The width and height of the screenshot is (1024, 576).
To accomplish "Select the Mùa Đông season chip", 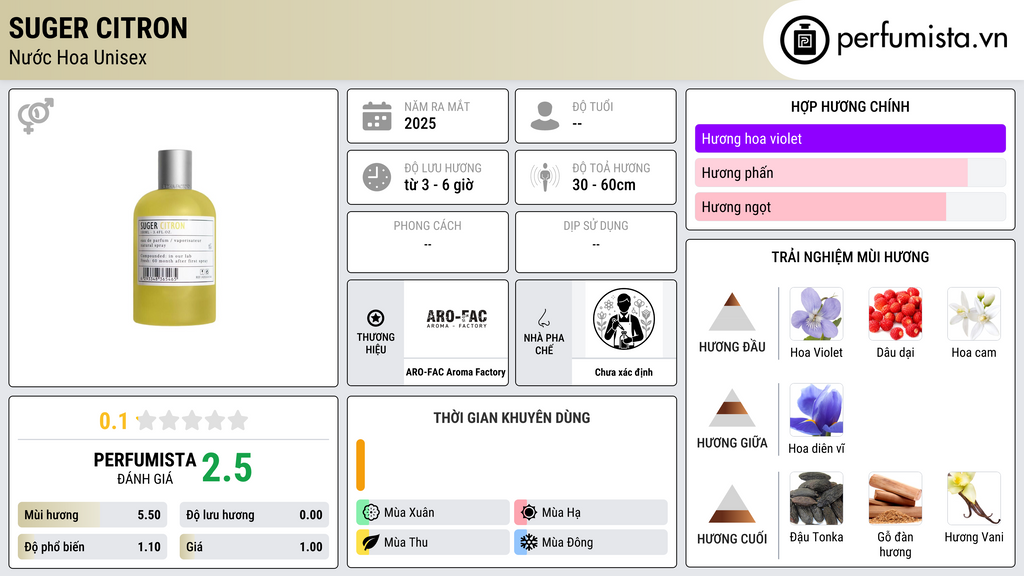I will (x=591, y=542).
